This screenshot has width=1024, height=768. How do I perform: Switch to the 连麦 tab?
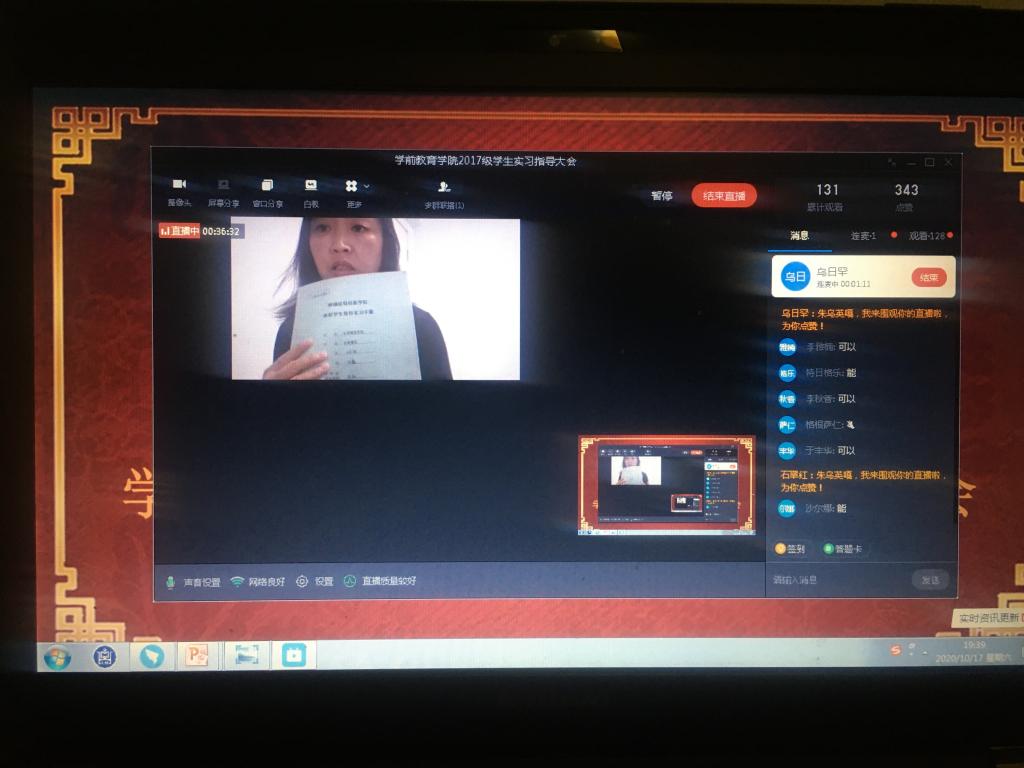(863, 236)
